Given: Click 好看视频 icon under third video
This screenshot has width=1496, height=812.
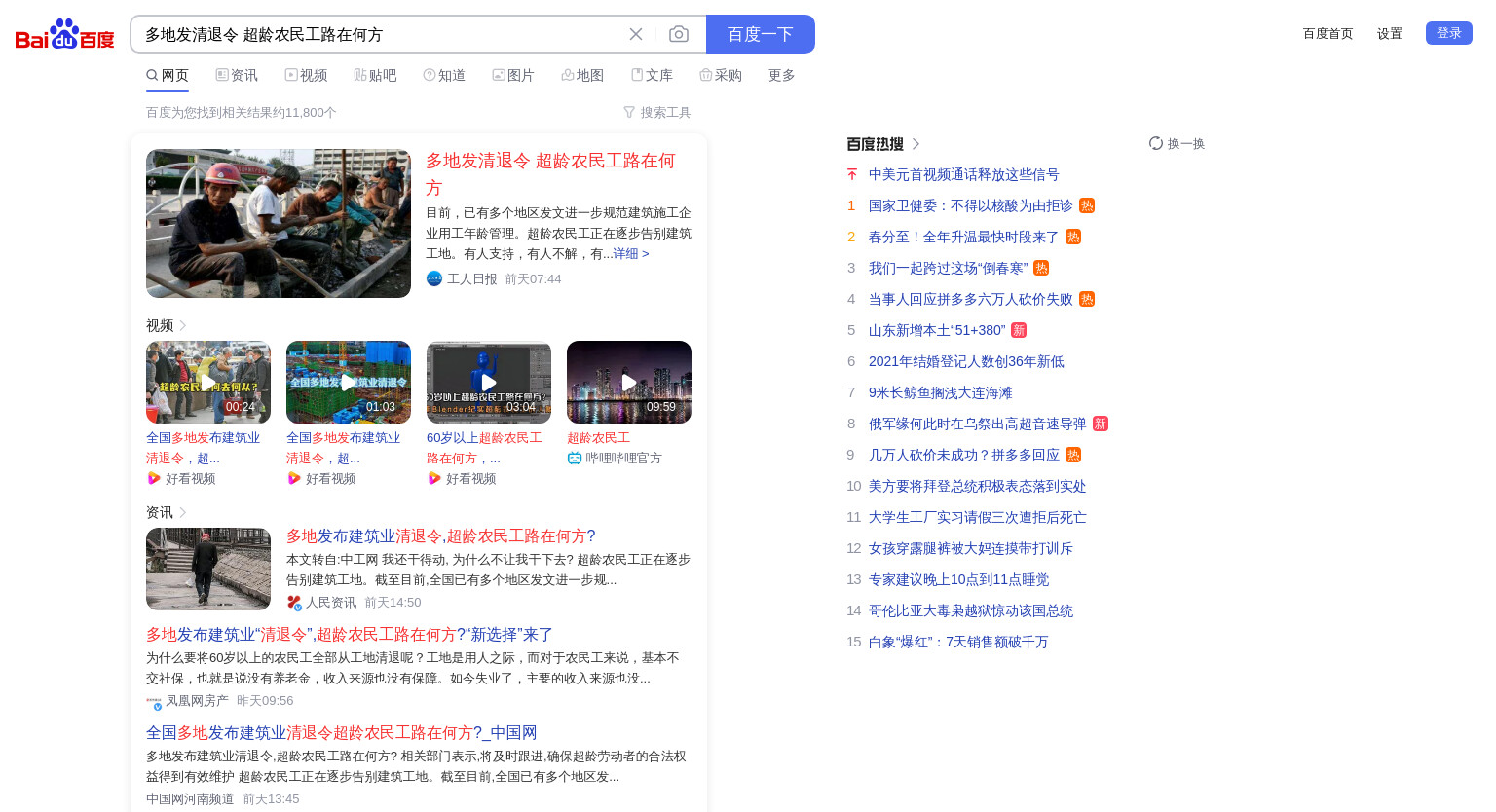Looking at the screenshot, I should 433,478.
